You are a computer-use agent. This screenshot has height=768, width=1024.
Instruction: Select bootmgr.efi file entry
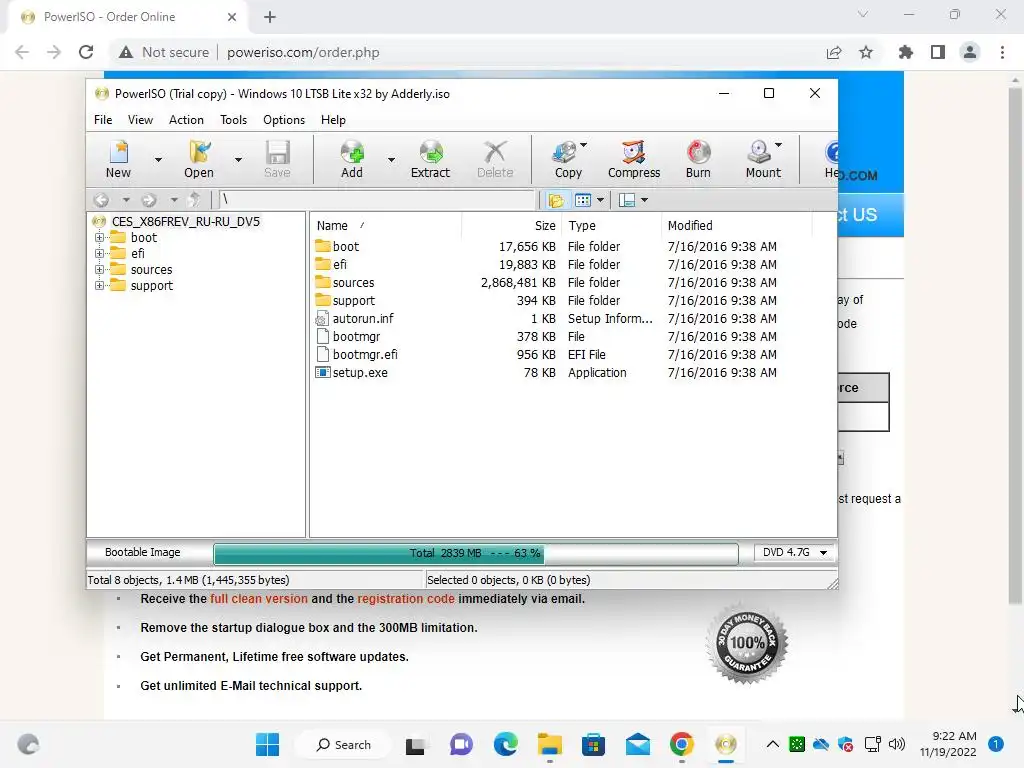[364, 355]
